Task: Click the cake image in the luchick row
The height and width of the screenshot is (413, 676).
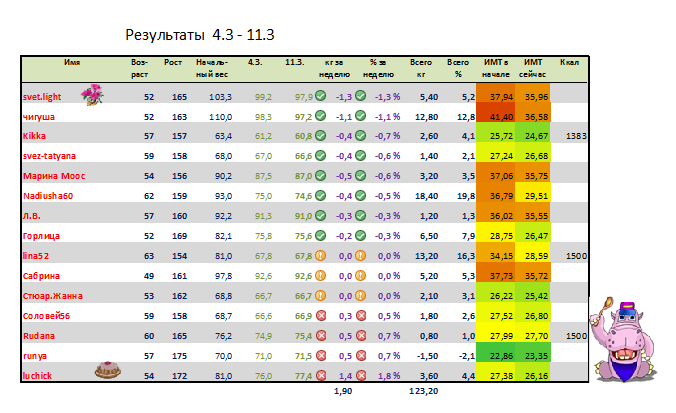Action: (108, 370)
